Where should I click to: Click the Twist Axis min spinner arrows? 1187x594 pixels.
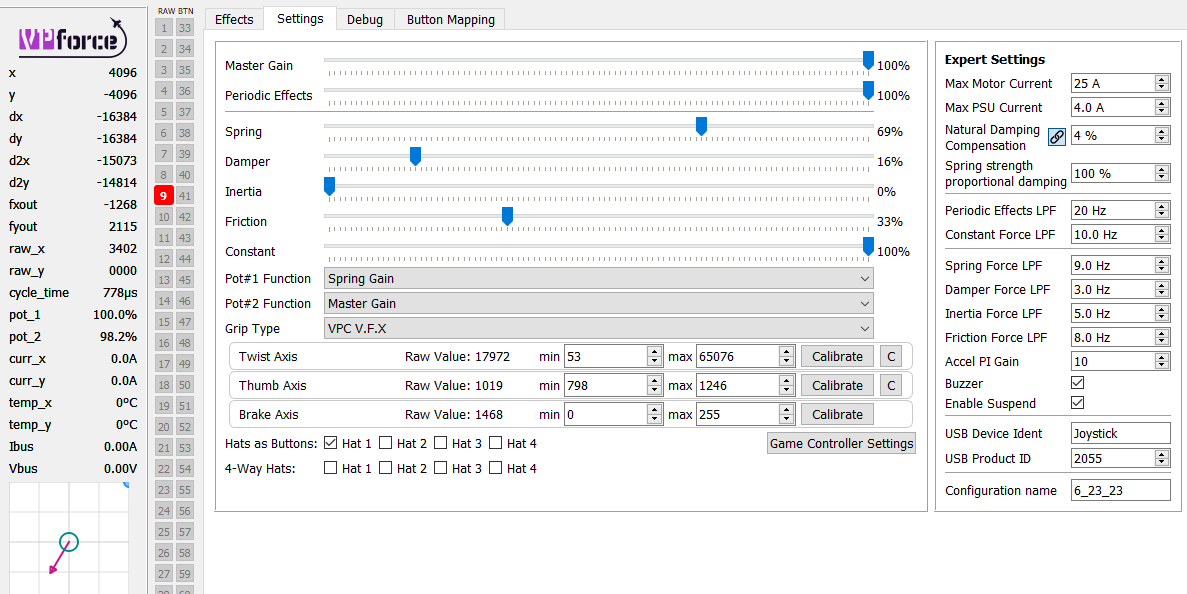click(x=655, y=356)
